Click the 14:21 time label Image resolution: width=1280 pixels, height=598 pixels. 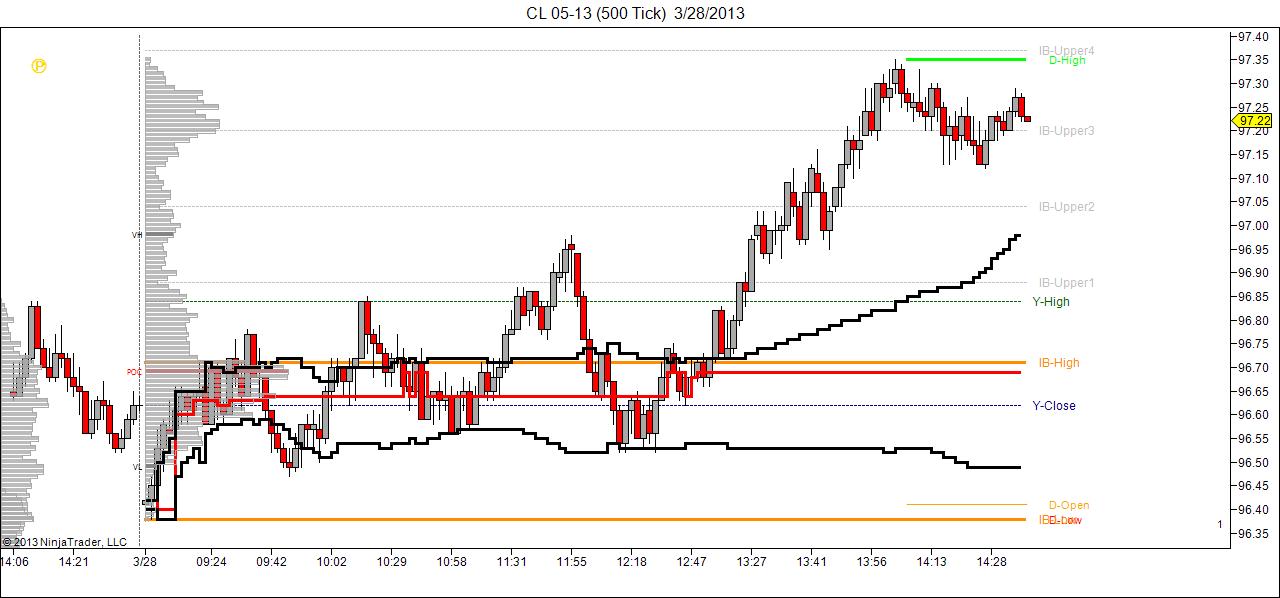(x=74, y=562)
